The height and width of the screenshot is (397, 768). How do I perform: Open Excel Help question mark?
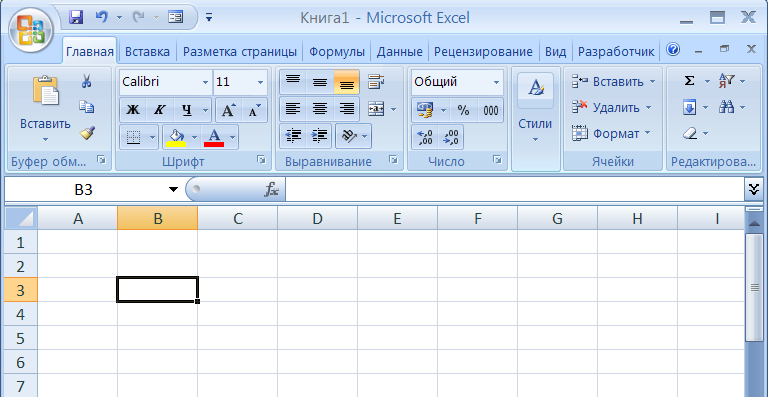pyautogui.click(x=673, y=49)
